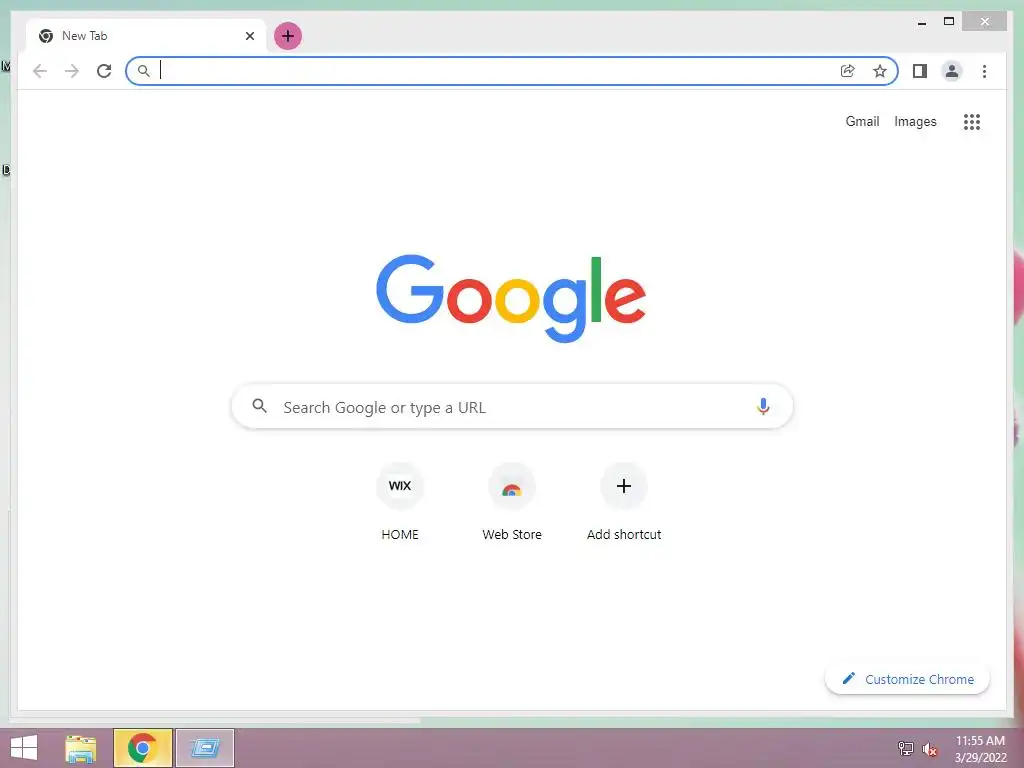This screenshot has height=768, width=1024.
Task: Click Add shortcut plus tile
Action: point(624,486)
